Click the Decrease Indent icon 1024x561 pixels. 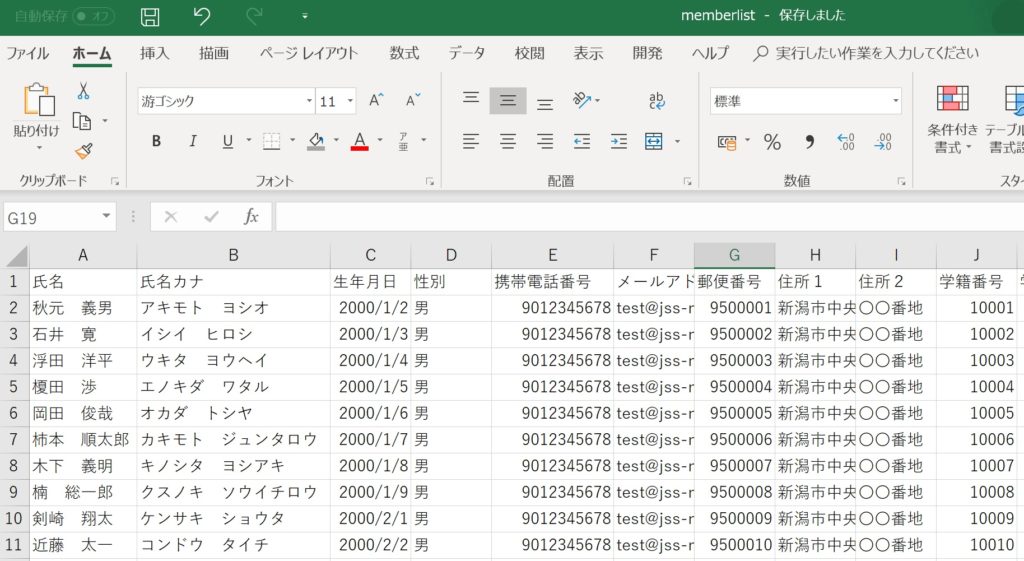click(x=581, y=141)
